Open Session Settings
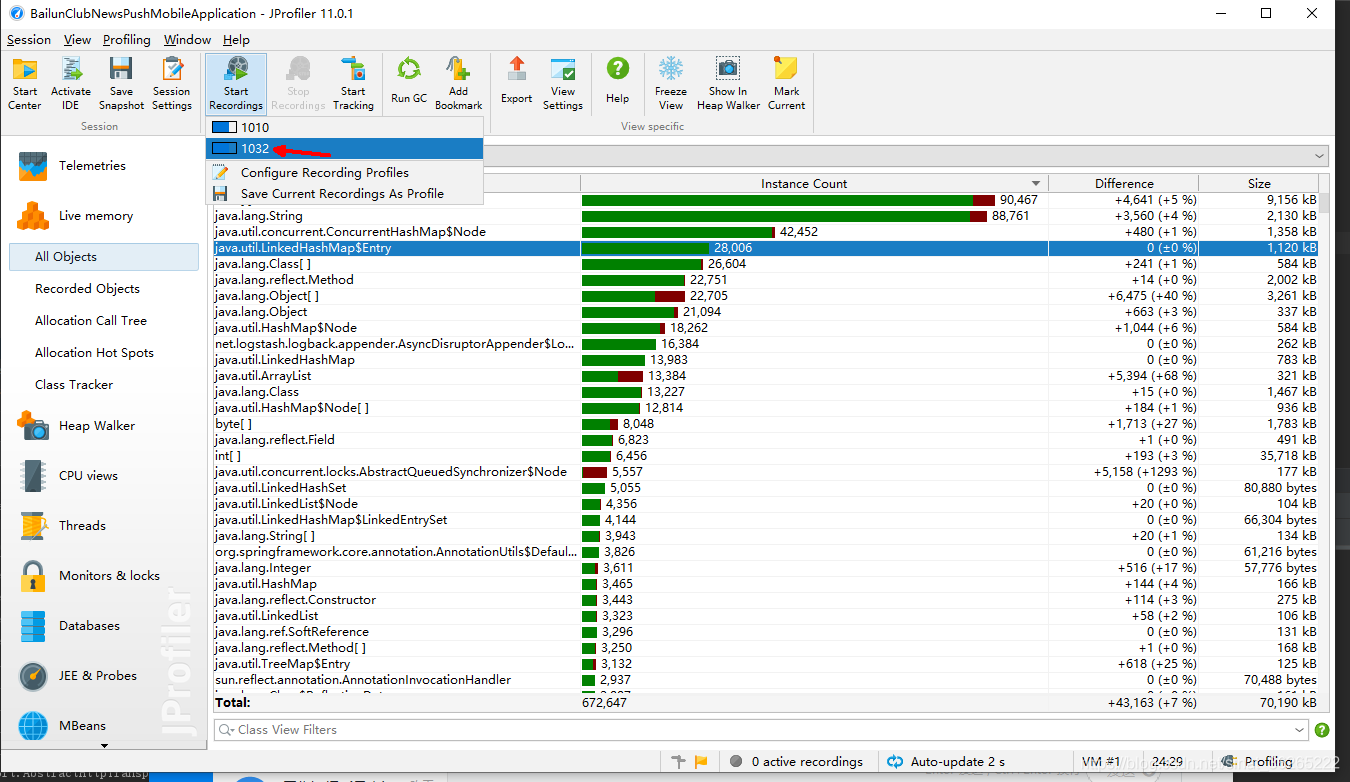The image size is (1350, 782). [x=172, y=83]
